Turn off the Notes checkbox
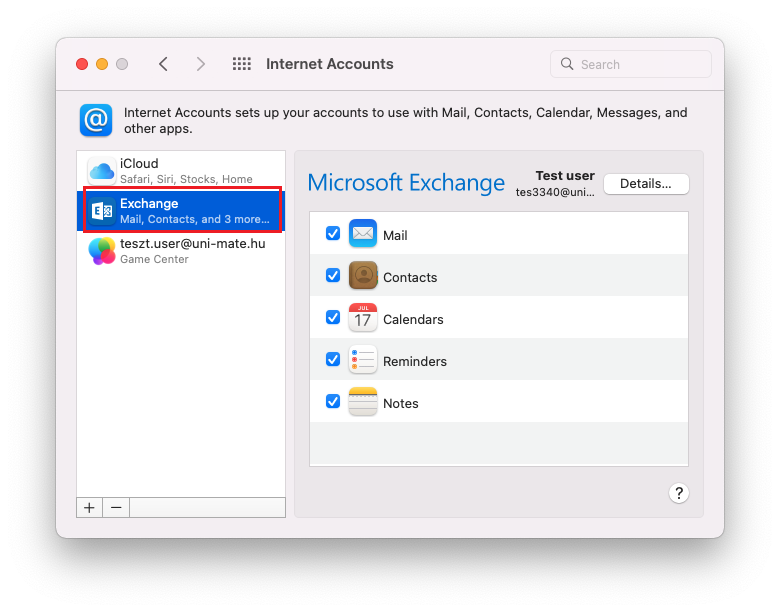The height and width of the screenshot is (612, 780). tap(333, 402)
